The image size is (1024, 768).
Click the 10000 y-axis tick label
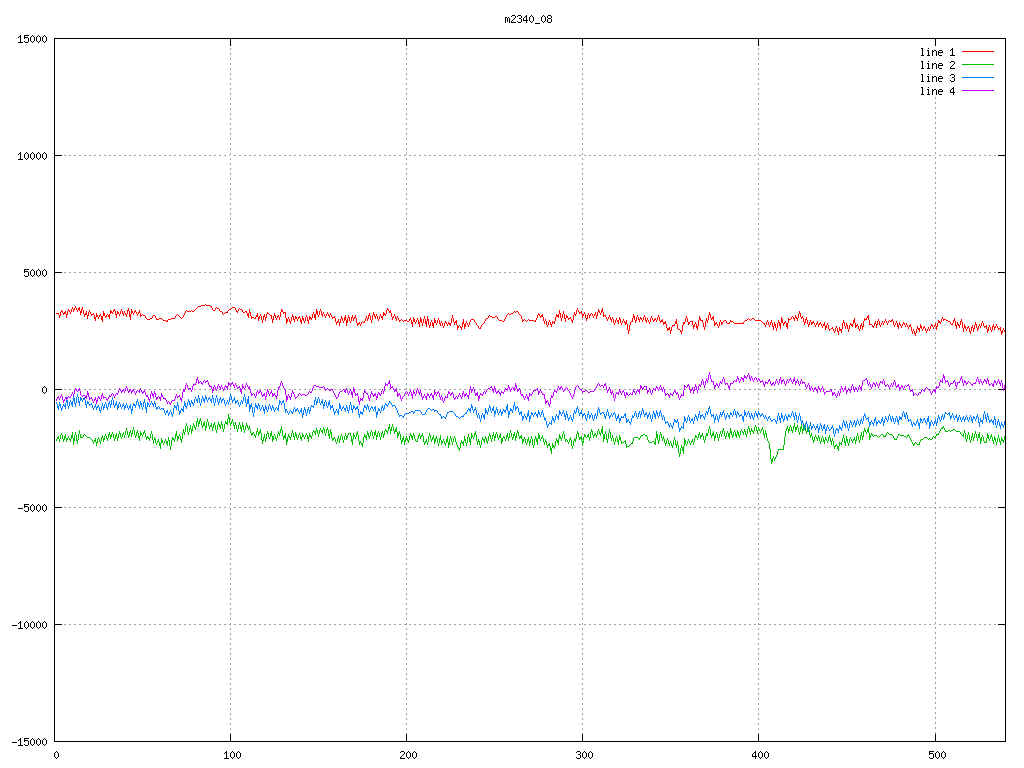(33, 156)
